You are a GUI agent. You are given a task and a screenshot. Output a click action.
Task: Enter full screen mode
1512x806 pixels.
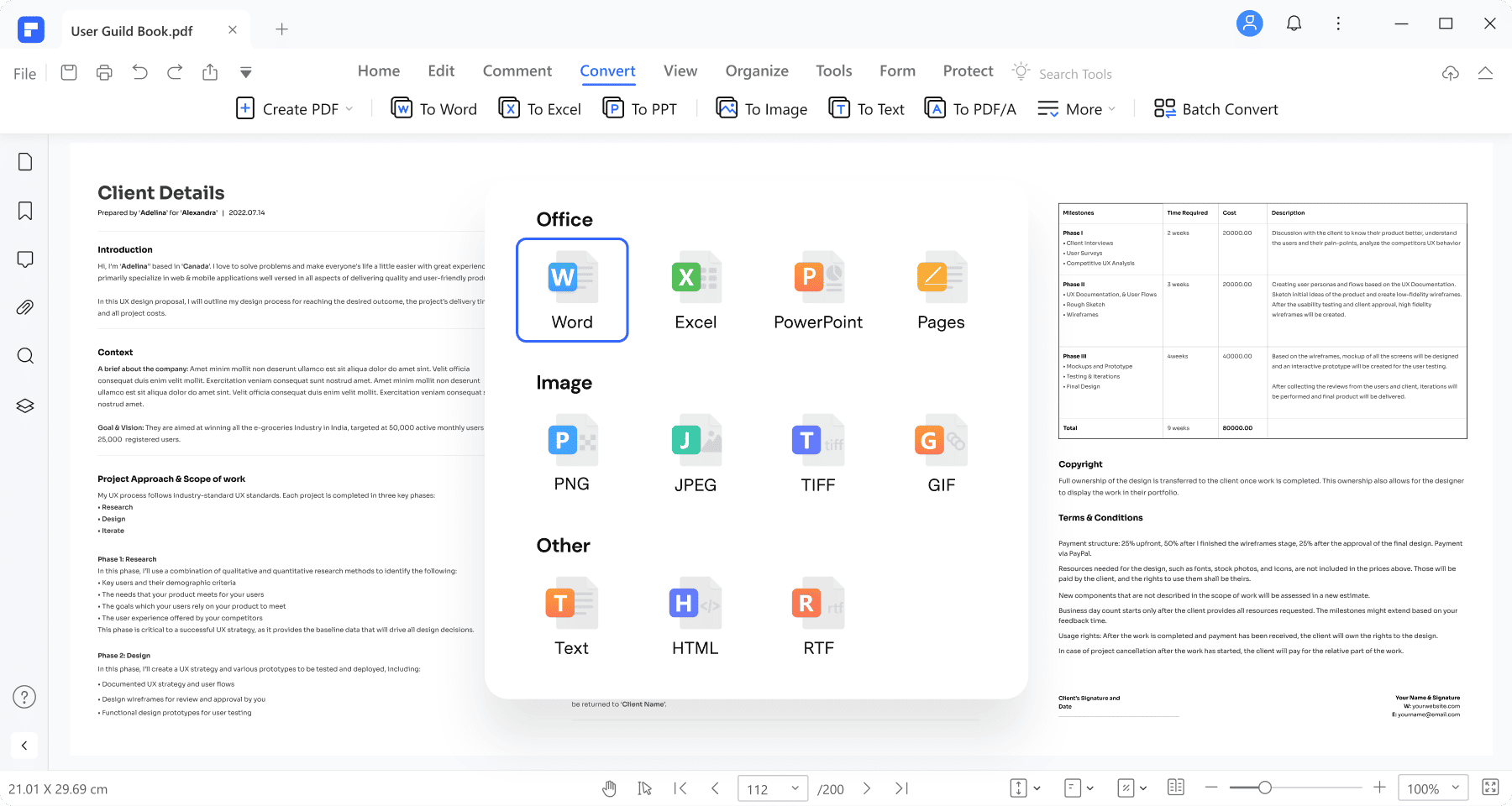tap(1490, 787)
